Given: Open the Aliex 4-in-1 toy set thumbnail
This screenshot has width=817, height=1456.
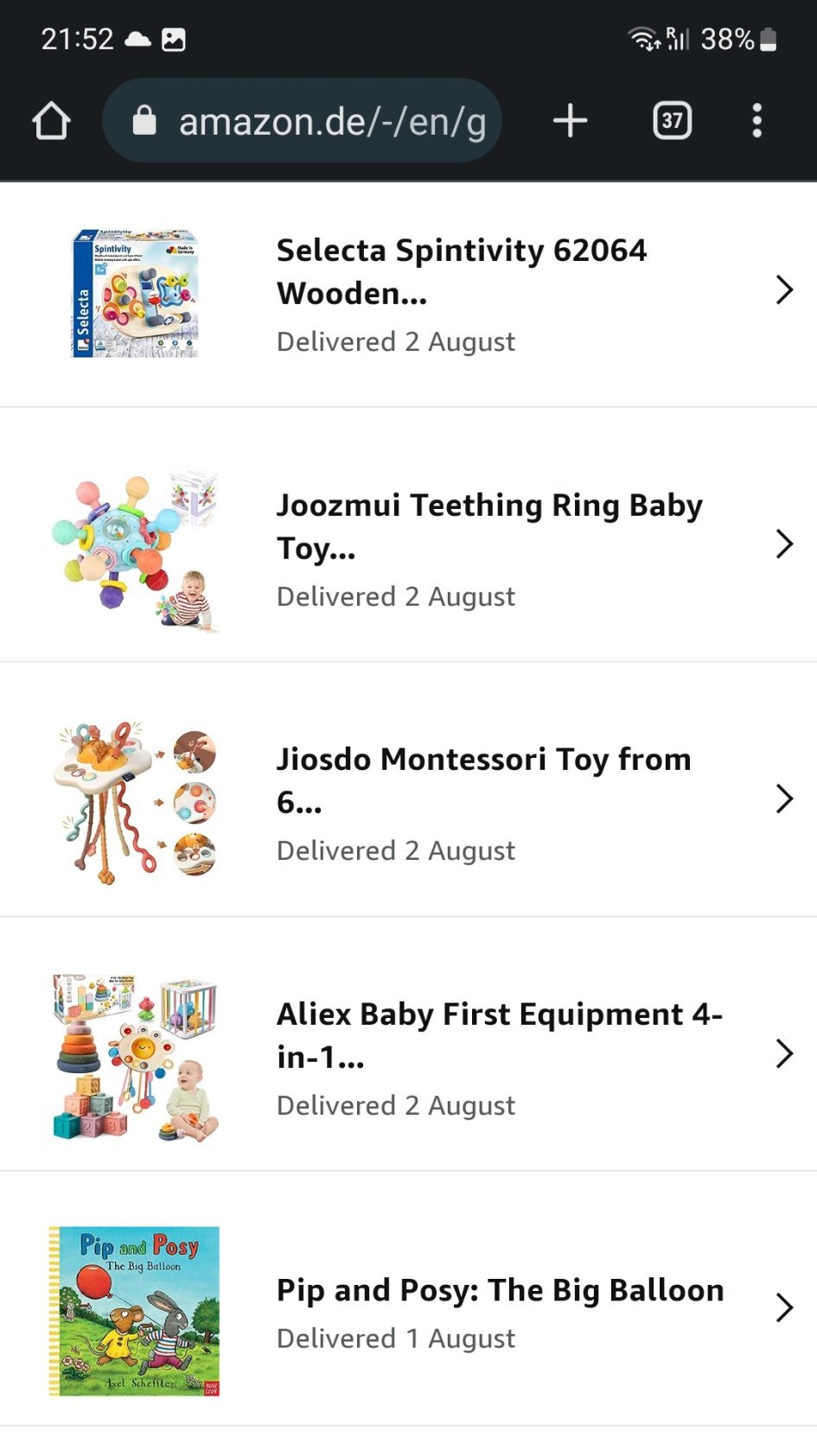Looking at the screenshot, I should pyautogui.click(x=135, y=1058).
